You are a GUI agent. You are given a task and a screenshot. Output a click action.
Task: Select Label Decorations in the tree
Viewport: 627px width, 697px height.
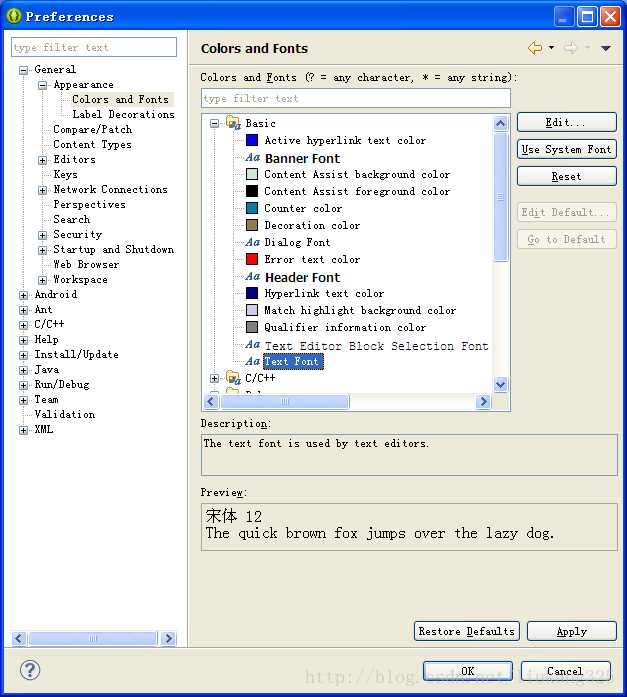point(124,114)
